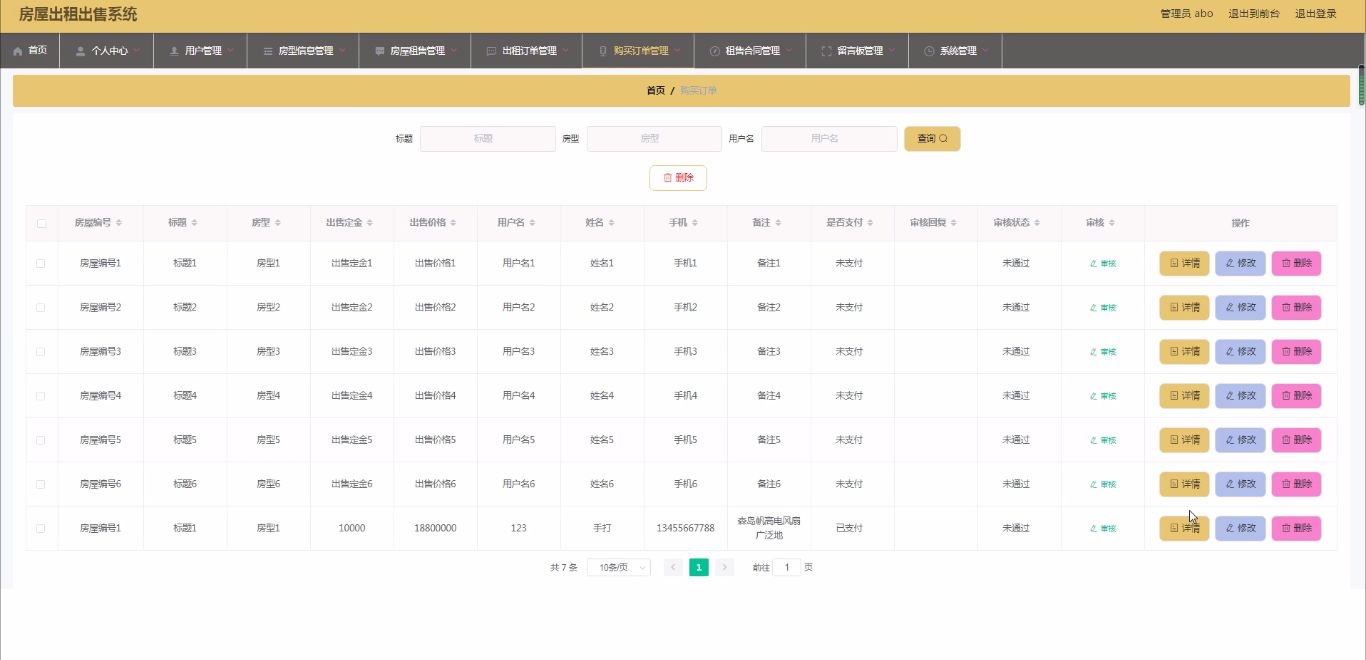
Task: Click 退出登录 to log out
Action: 1315,14
